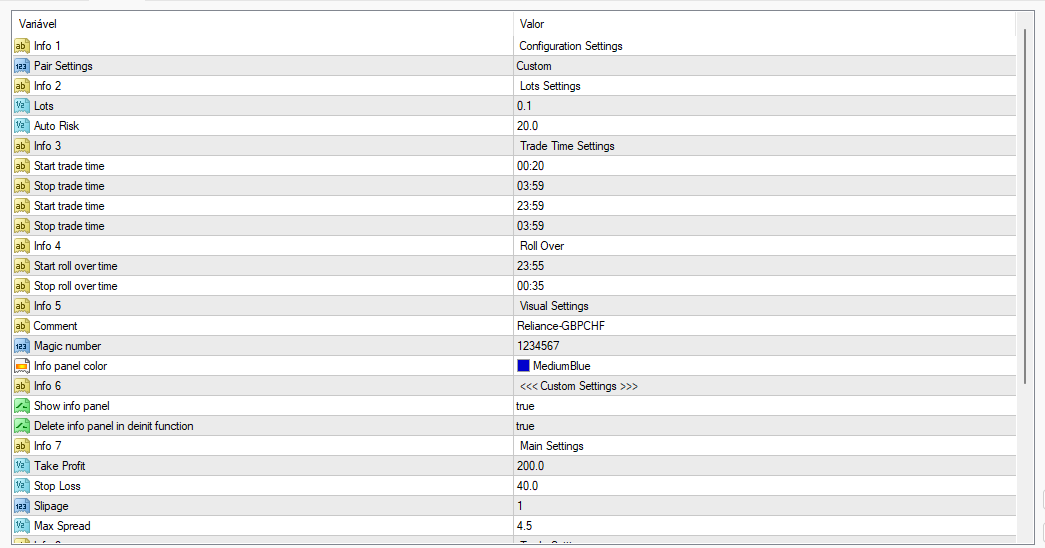The width and height of the screenshot is (1045, 548).
Task: Click the double-type icon next to Lots
Action: [x=21, y=106]
